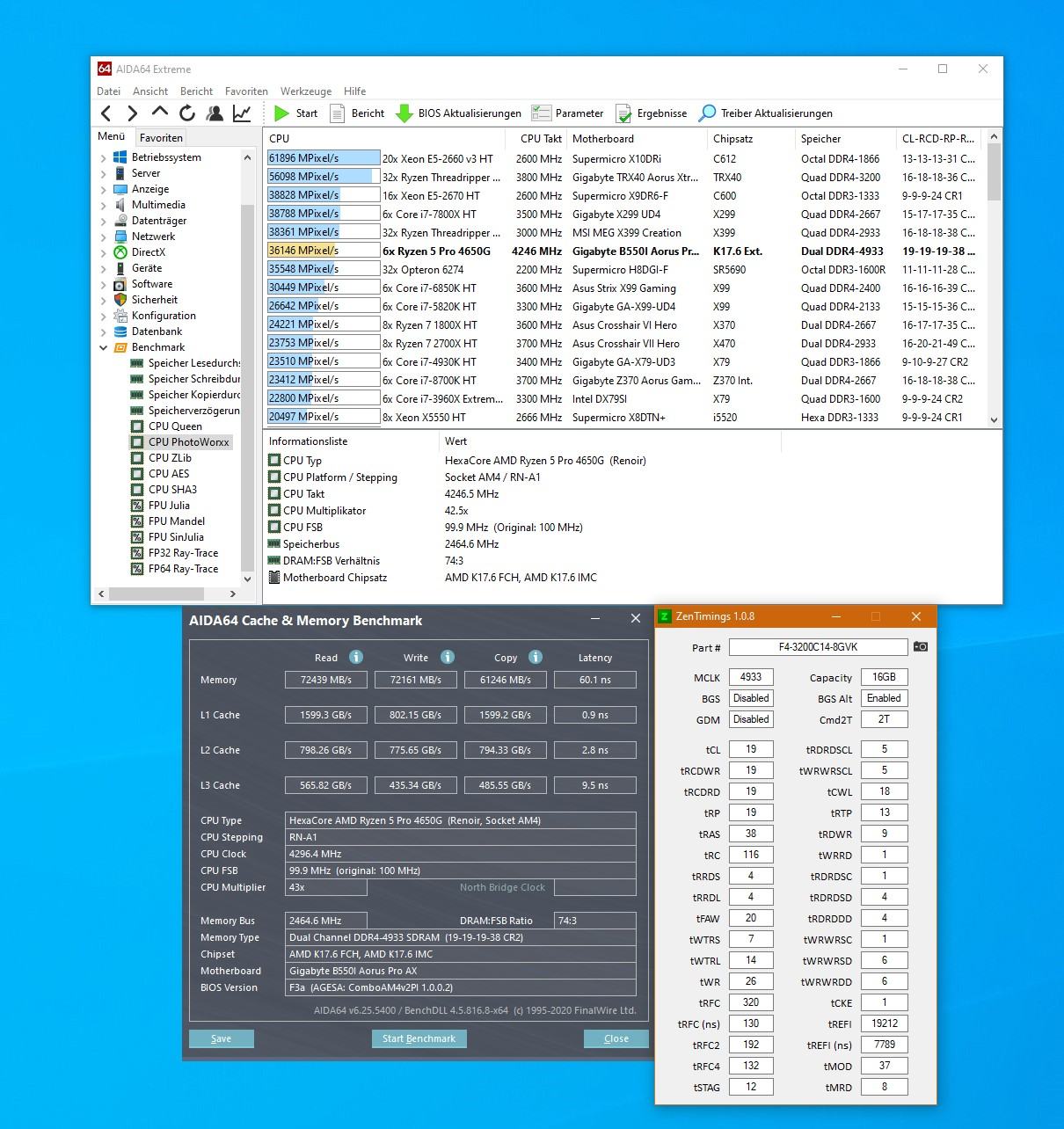Screen dimensions: 1064x1129
Task: Click Close button in benchmark window
Action: point(616,1038)
